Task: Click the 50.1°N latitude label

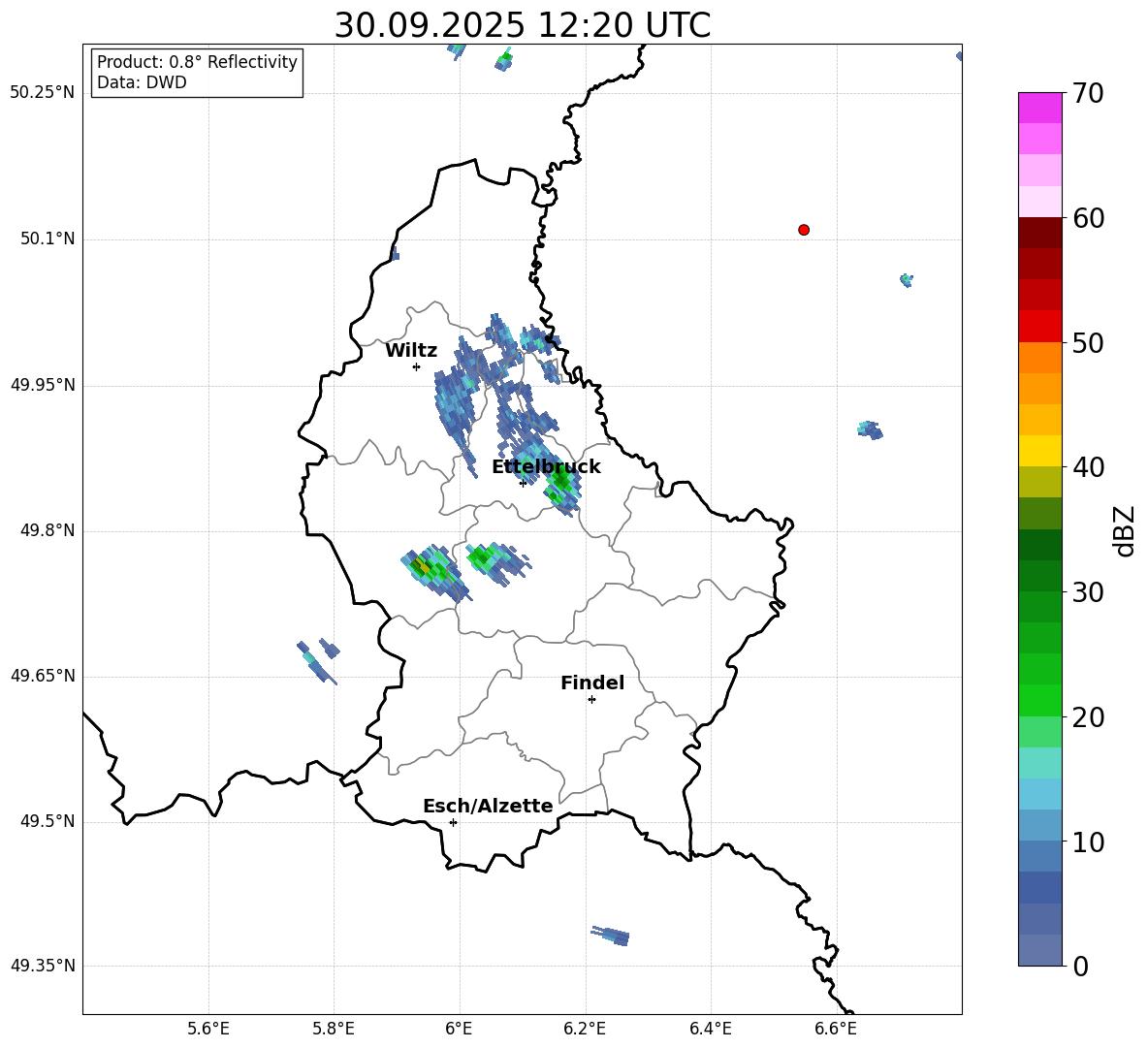Action: pos(48,239)
